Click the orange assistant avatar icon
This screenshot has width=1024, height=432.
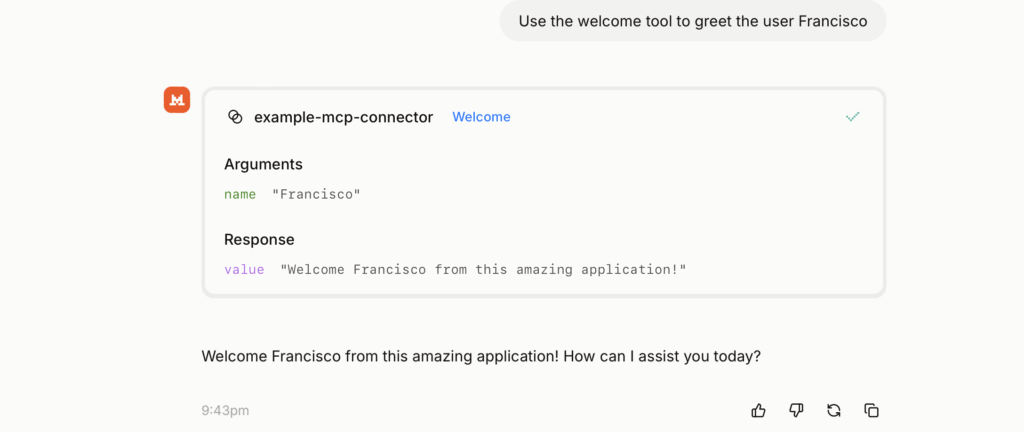click(x=177, y=100)
